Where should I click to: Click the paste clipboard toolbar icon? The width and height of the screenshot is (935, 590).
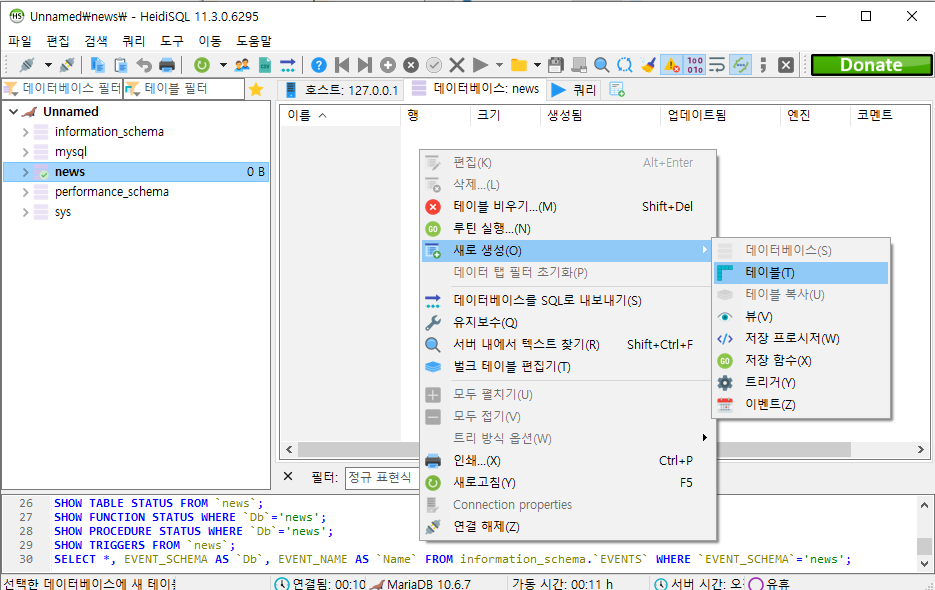tap(120, 65)
